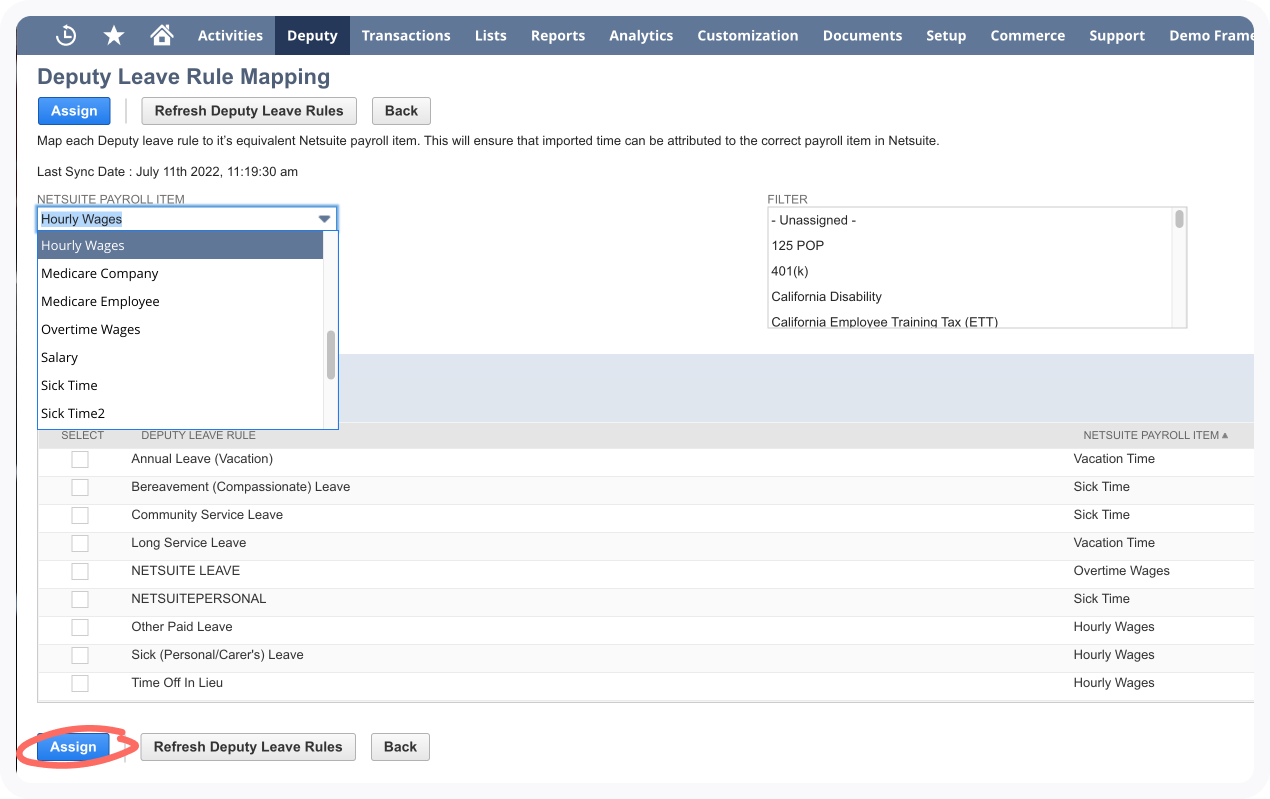Click the 'NETSUITE LEAVE' rule text
This screenshot has height=799, width=1270.
click(186, 571)
